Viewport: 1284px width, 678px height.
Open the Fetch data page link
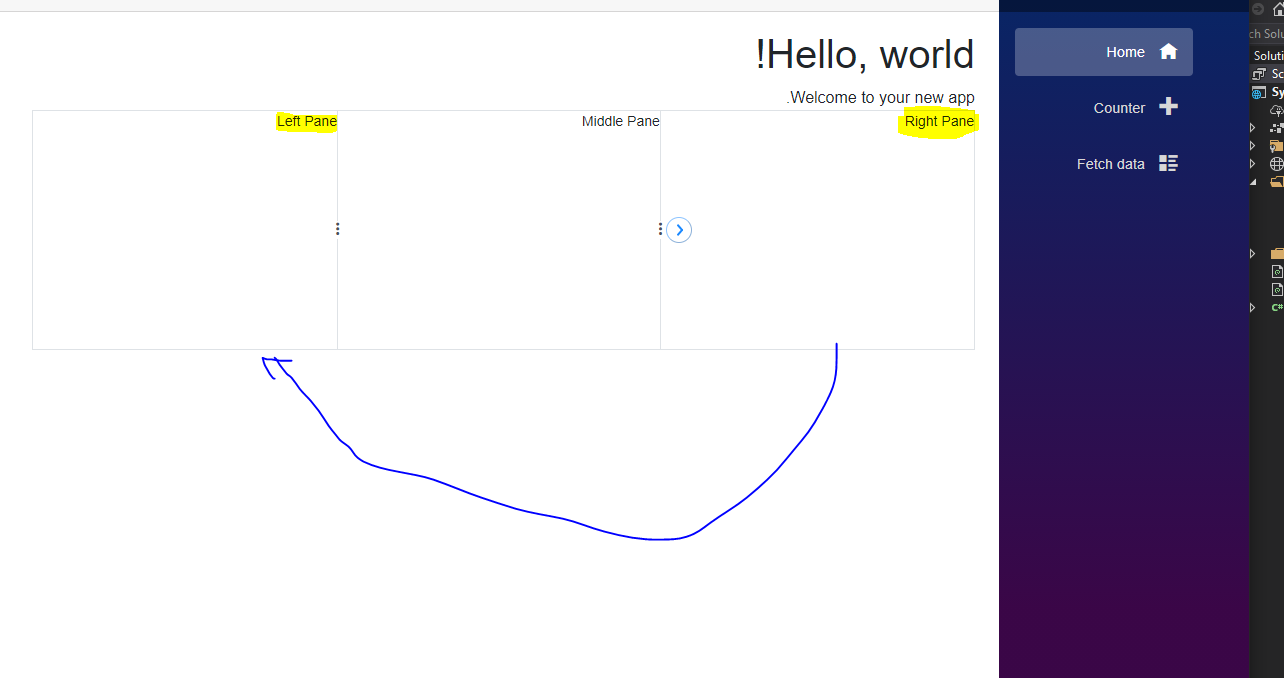coord(1110,164)
